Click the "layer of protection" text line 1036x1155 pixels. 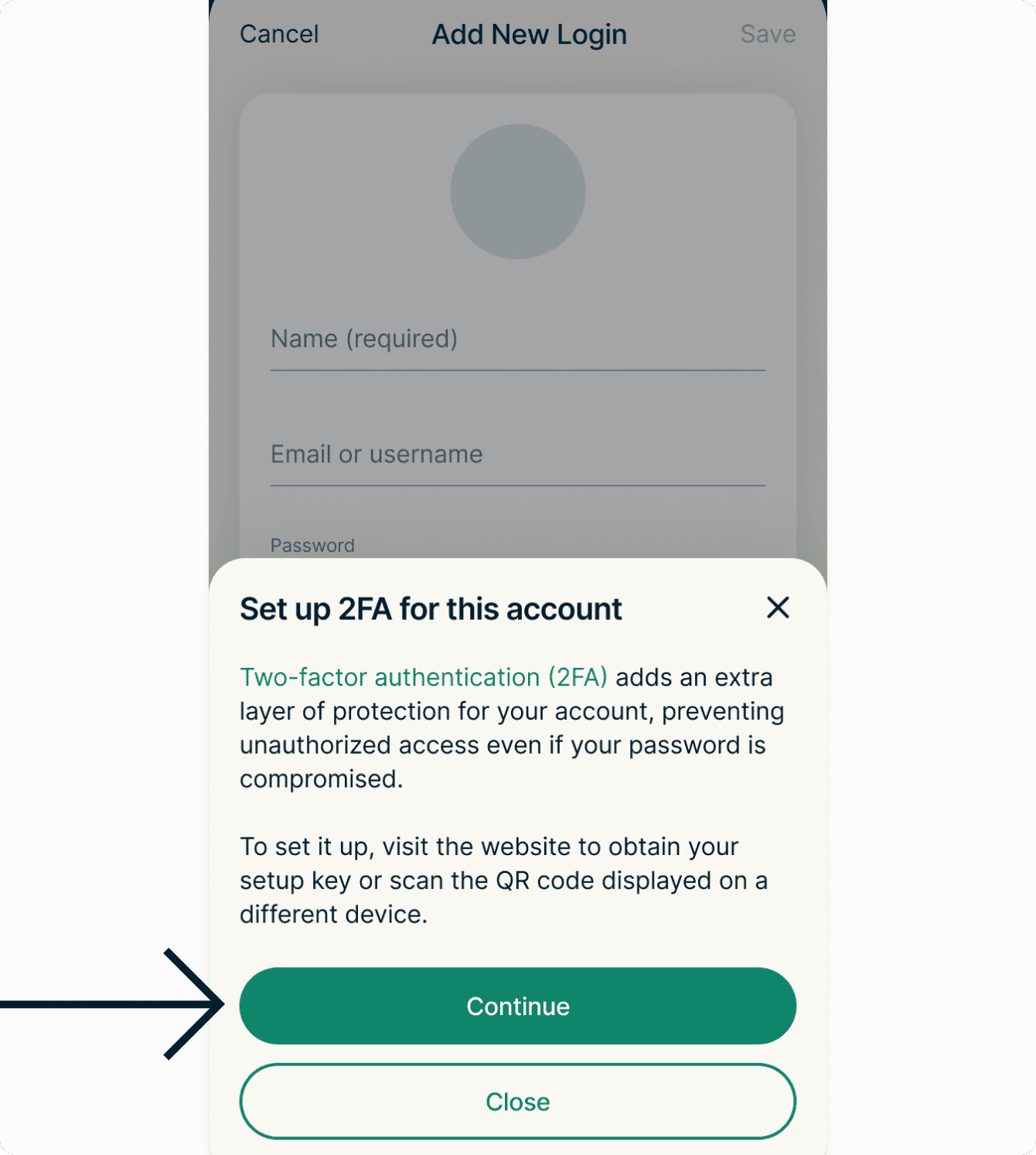point(512,711)
